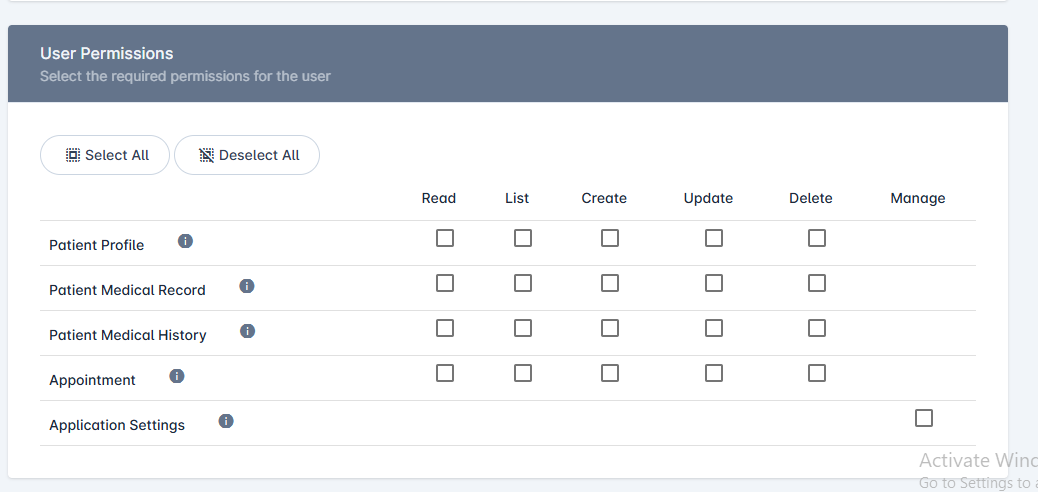Viewport: 1038px width, 492px height.
Task: Show Patient Medical History info tooltip icon
Action: point(248,331)
